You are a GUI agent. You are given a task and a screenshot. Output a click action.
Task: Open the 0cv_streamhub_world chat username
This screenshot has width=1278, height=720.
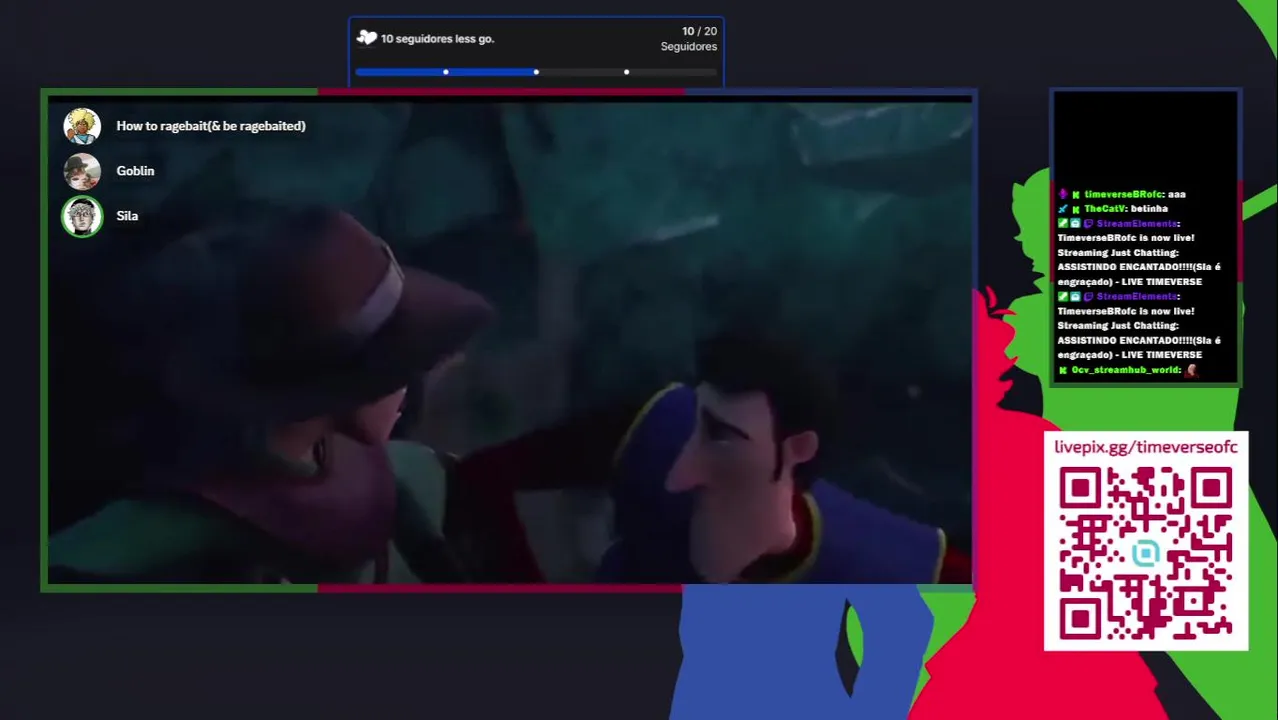[1126, 370]
